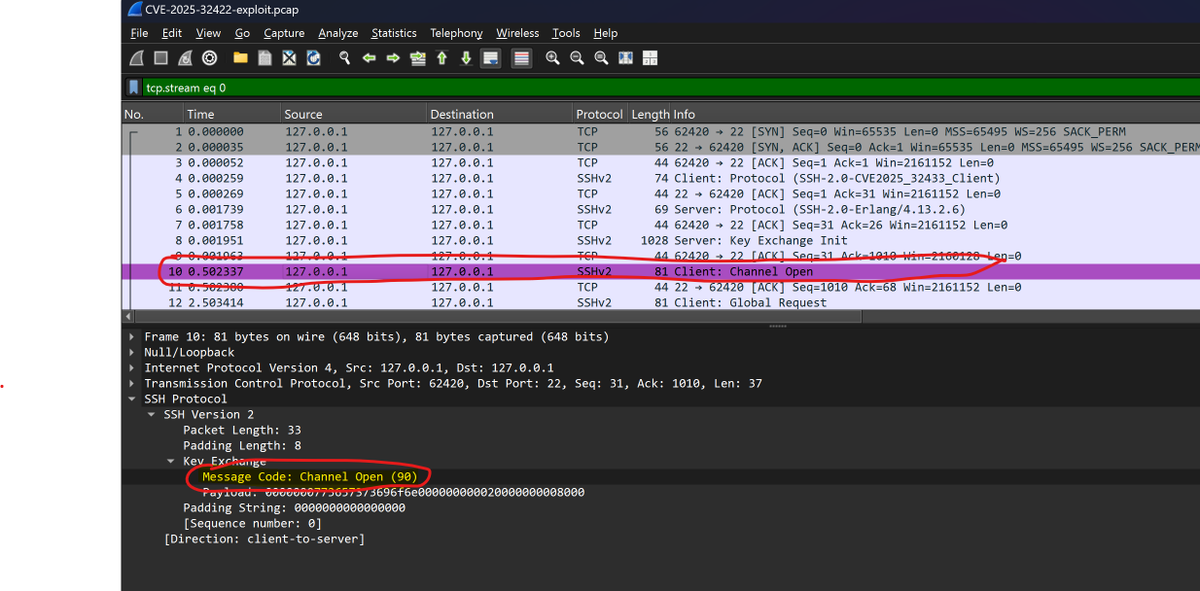Toggle auto-scroll during live capture
The width and height of the screenshot is (1200, 591).
[x=490, y=58]
